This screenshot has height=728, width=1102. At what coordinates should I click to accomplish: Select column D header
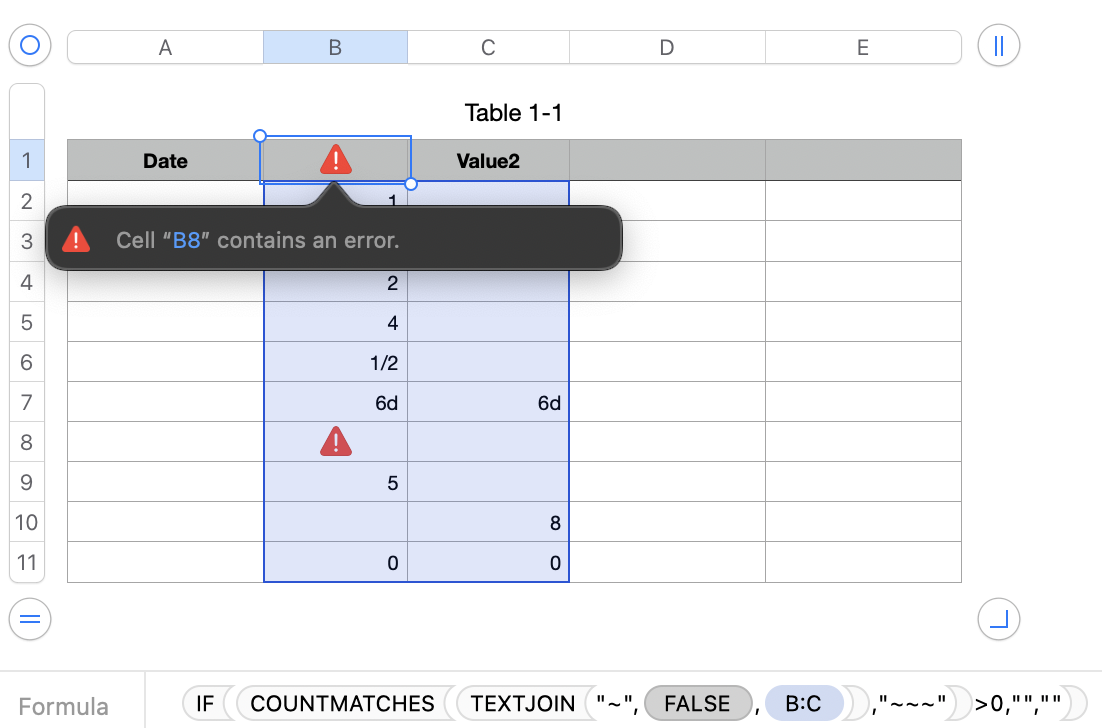pos(667,47)
